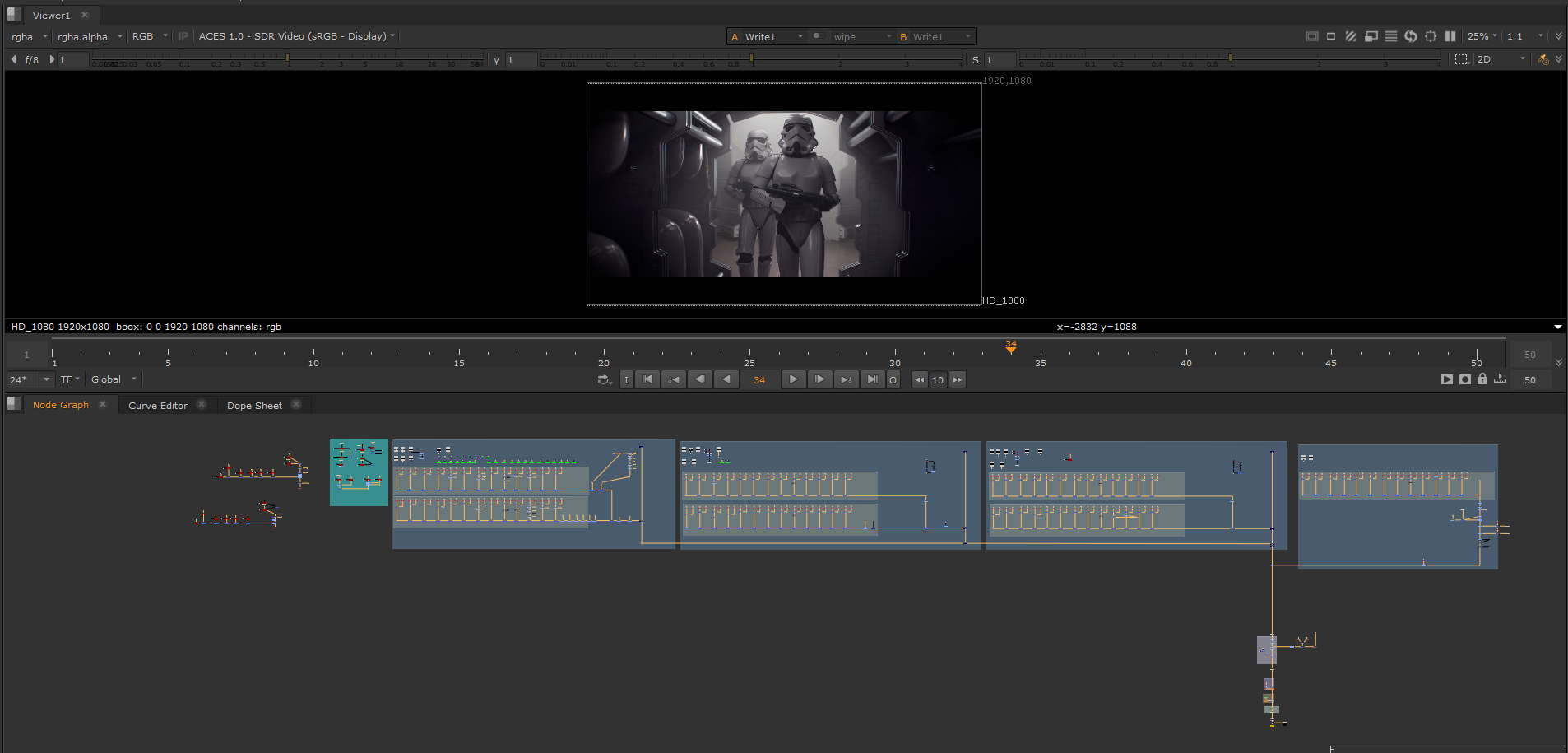Open the rgba layer dropdown
Viewport: 1568px width, 753px height.
[29, 36]
